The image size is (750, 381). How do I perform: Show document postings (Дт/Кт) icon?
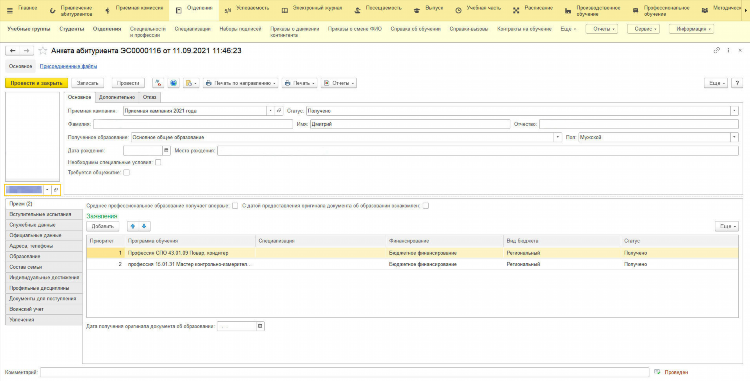[158, 83]
